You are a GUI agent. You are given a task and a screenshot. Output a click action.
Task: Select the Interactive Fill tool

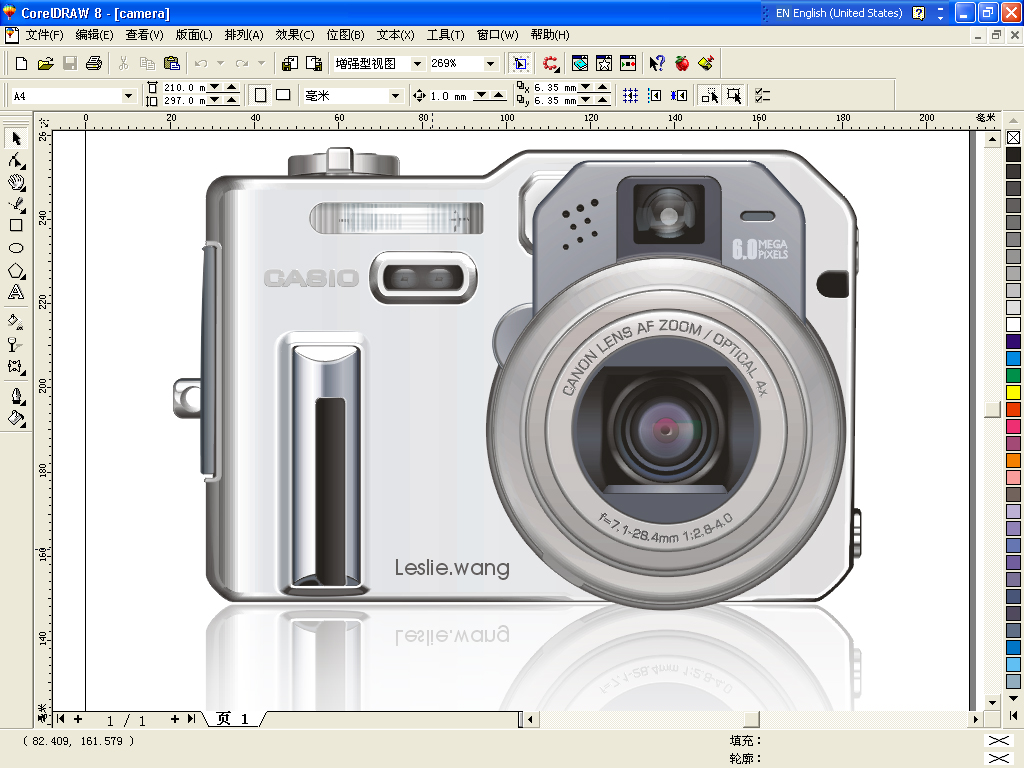[x=16, y=321]
